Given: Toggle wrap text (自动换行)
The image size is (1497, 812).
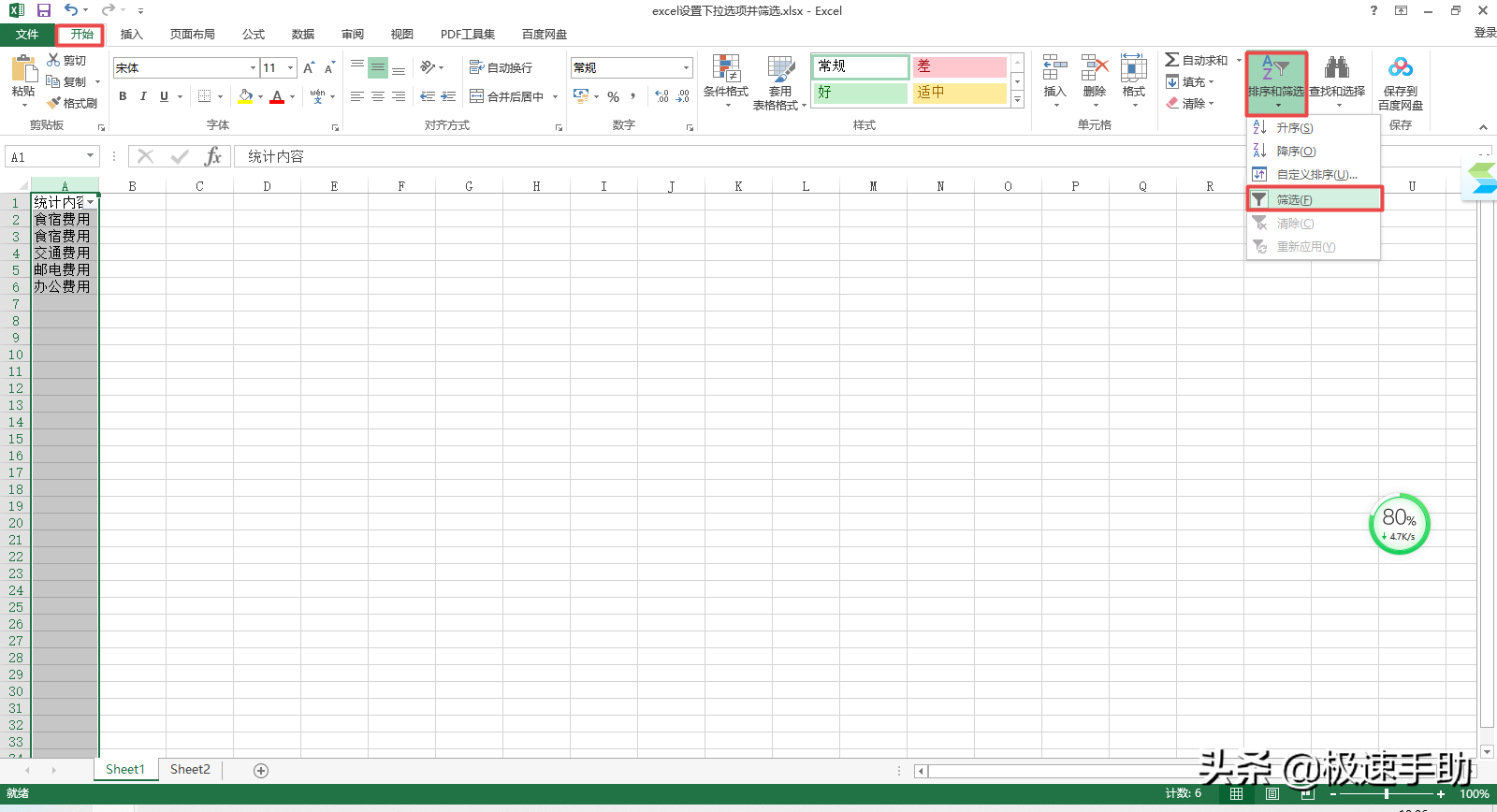Looking at the screenshot, I should [501, 67].
